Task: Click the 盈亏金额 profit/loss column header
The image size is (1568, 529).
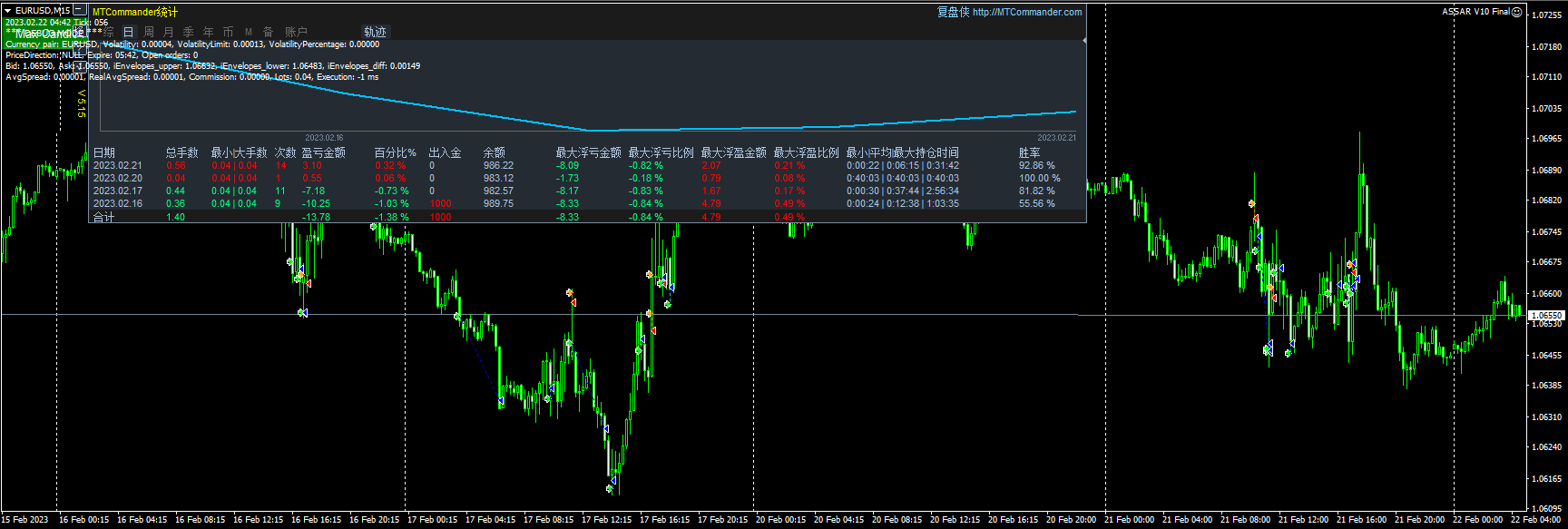Action: coord(323,152)
